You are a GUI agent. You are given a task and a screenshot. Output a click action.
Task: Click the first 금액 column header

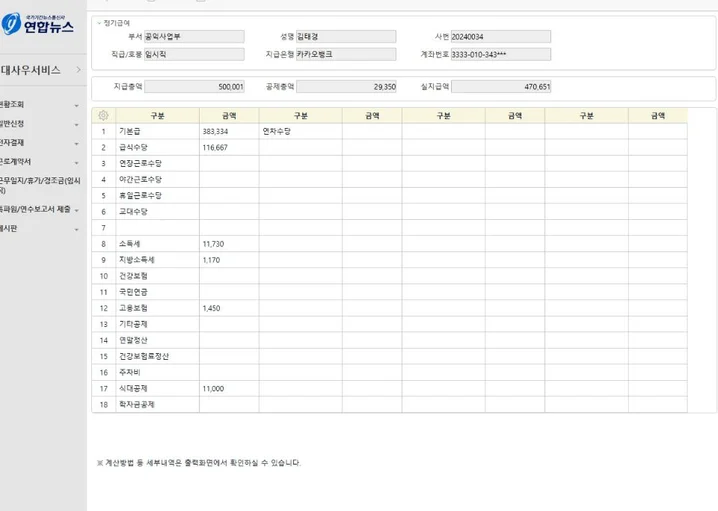(x=228, y=116)
